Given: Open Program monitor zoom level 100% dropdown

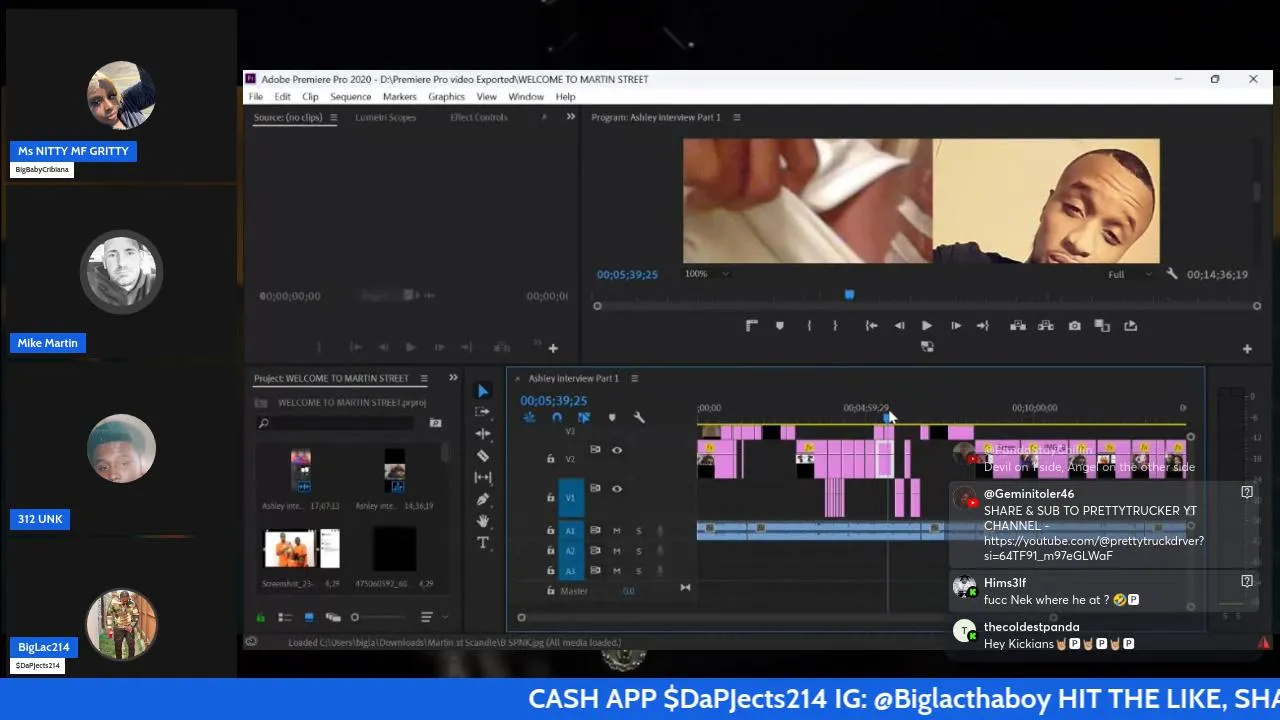Looking at the screenshot, I should click(707, 274).
